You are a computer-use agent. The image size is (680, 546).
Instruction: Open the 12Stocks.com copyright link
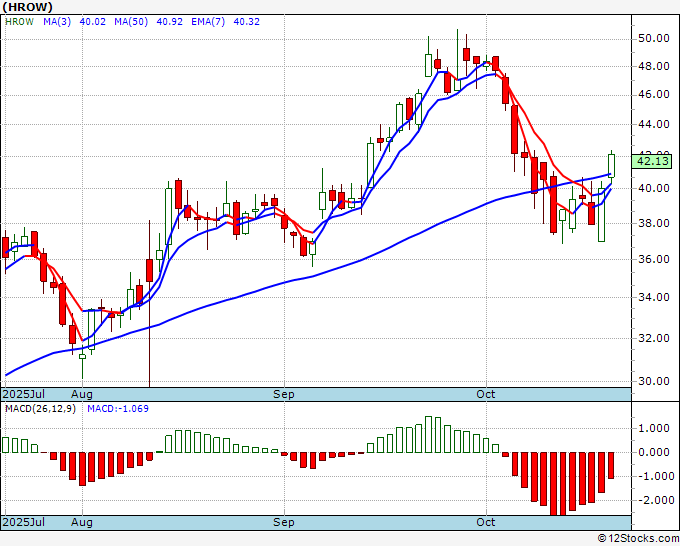click(x=638, y=539)
